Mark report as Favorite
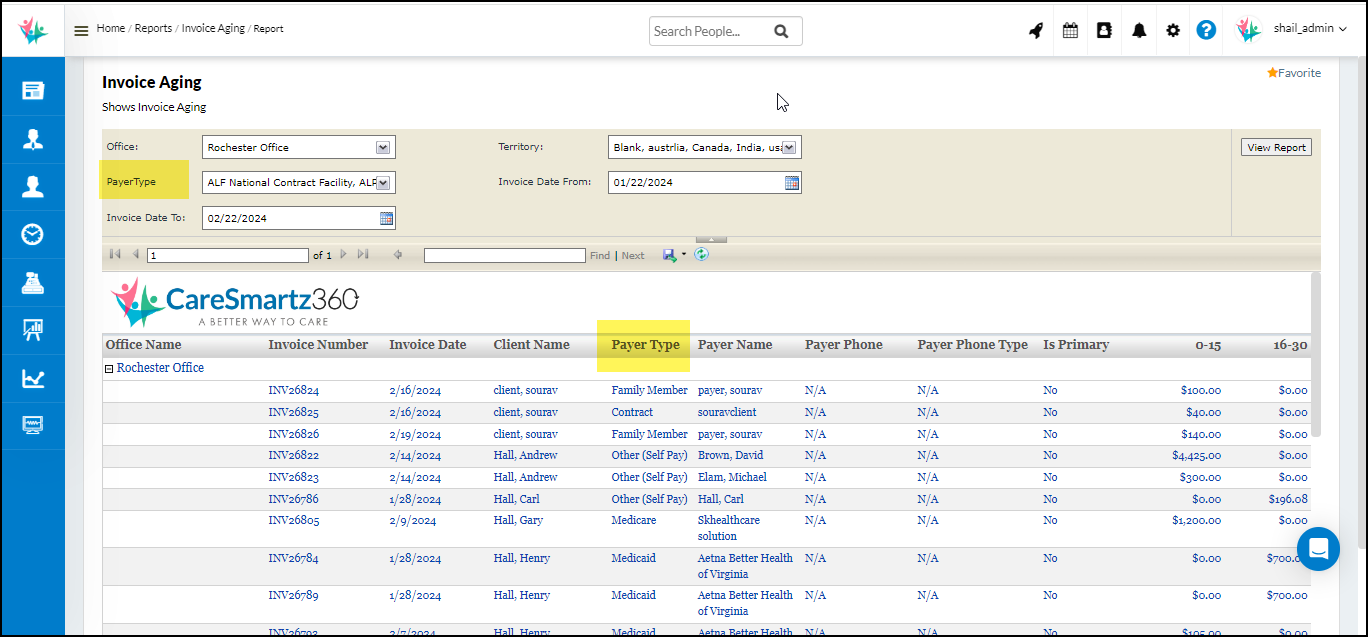The width and height of the screenshot is (1368, 637). [1294, 73]
